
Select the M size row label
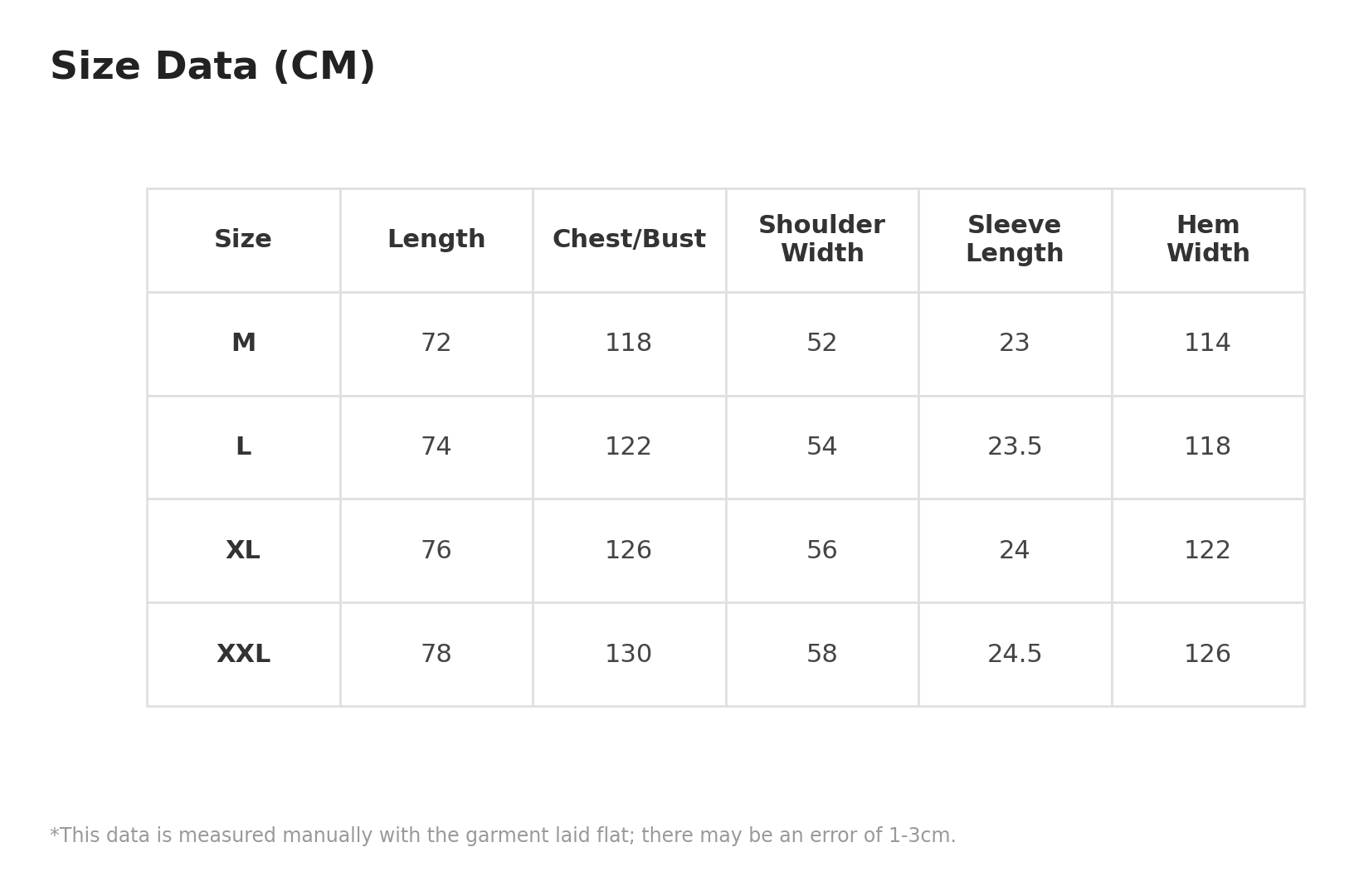click(x=243, y=343)
